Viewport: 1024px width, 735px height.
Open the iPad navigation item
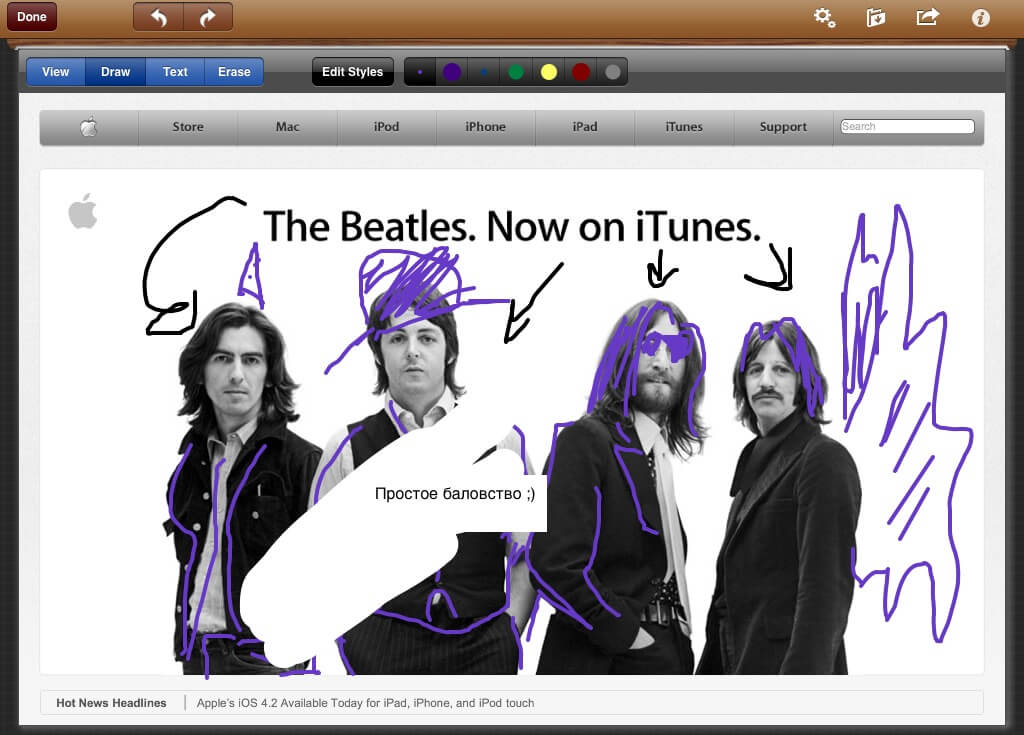coord(584,127)
